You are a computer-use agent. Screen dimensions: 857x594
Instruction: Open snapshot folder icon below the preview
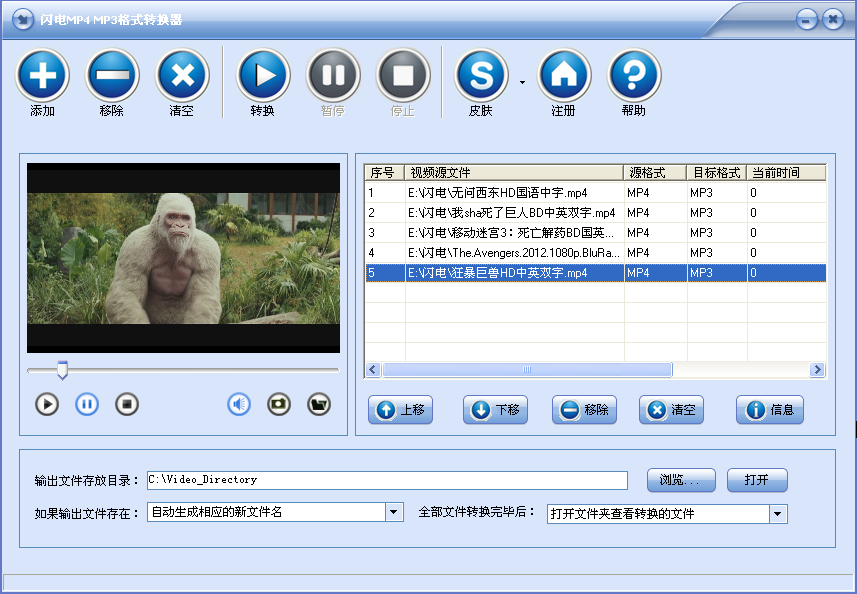[x=319, y=404]
